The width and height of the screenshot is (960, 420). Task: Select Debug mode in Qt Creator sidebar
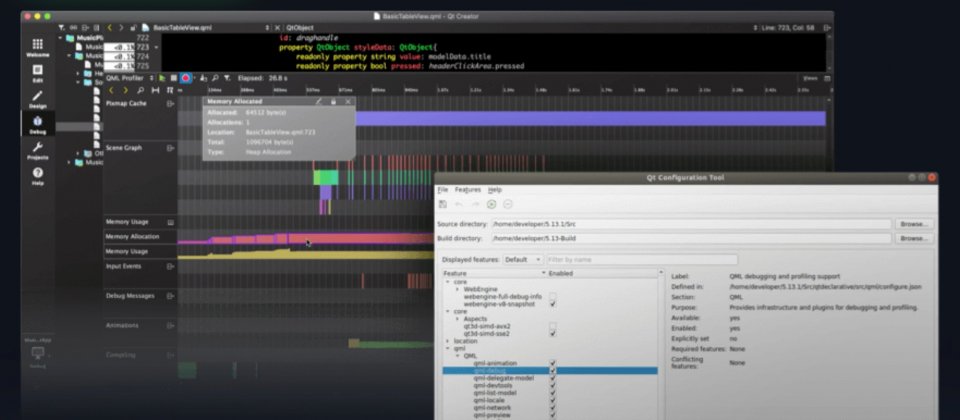tap(37, 125)
